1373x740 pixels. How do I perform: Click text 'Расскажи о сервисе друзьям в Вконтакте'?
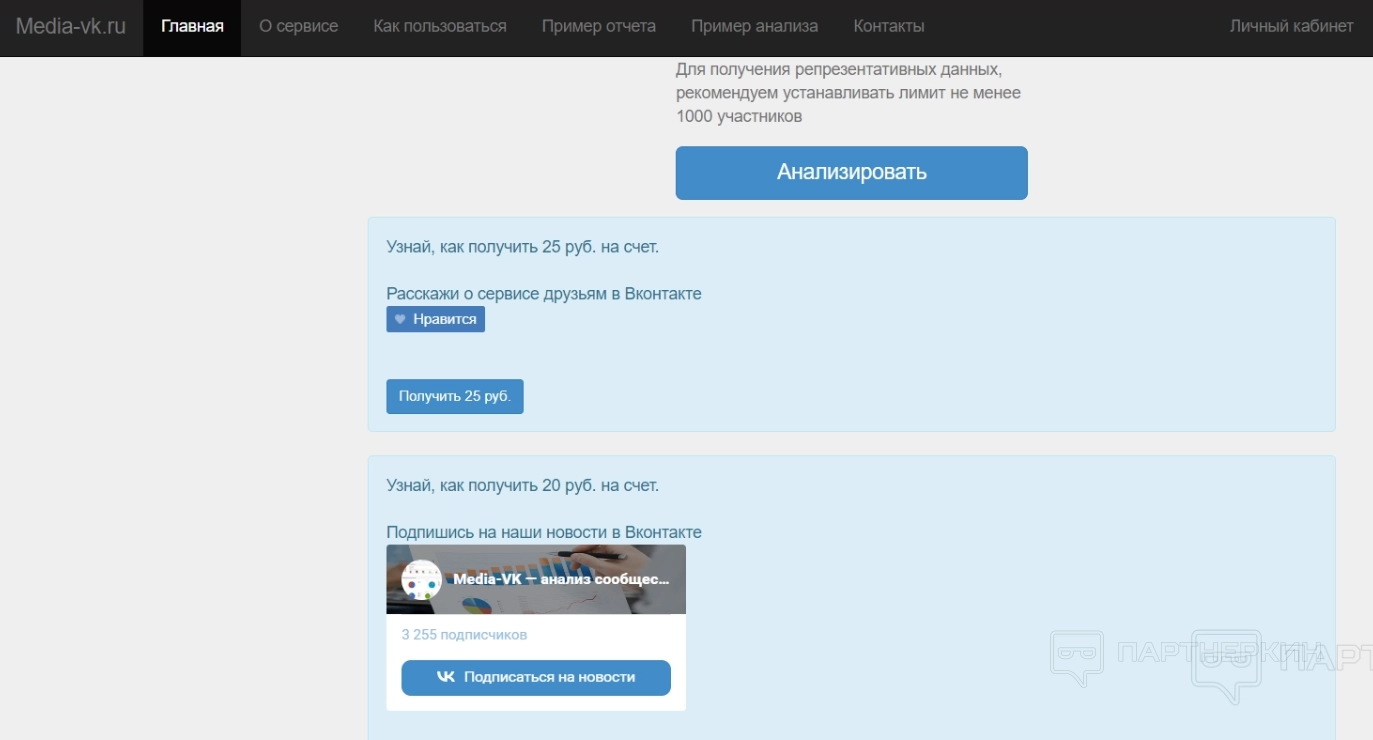click(544, 294)
